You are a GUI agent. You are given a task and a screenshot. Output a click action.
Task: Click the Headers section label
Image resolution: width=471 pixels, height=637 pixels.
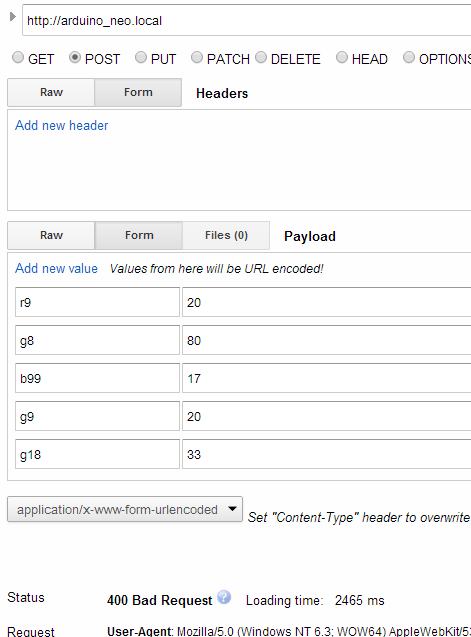[x=222, y=93]
